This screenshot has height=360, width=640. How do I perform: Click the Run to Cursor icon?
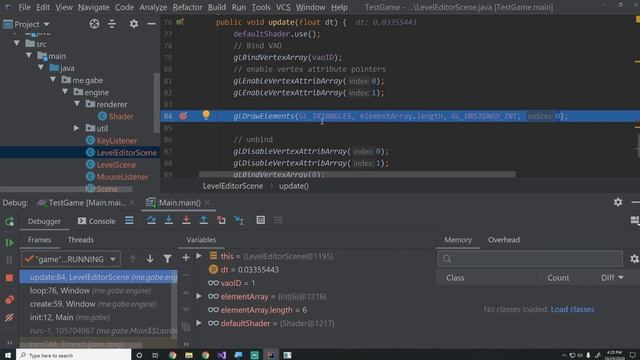pos(239,220)
